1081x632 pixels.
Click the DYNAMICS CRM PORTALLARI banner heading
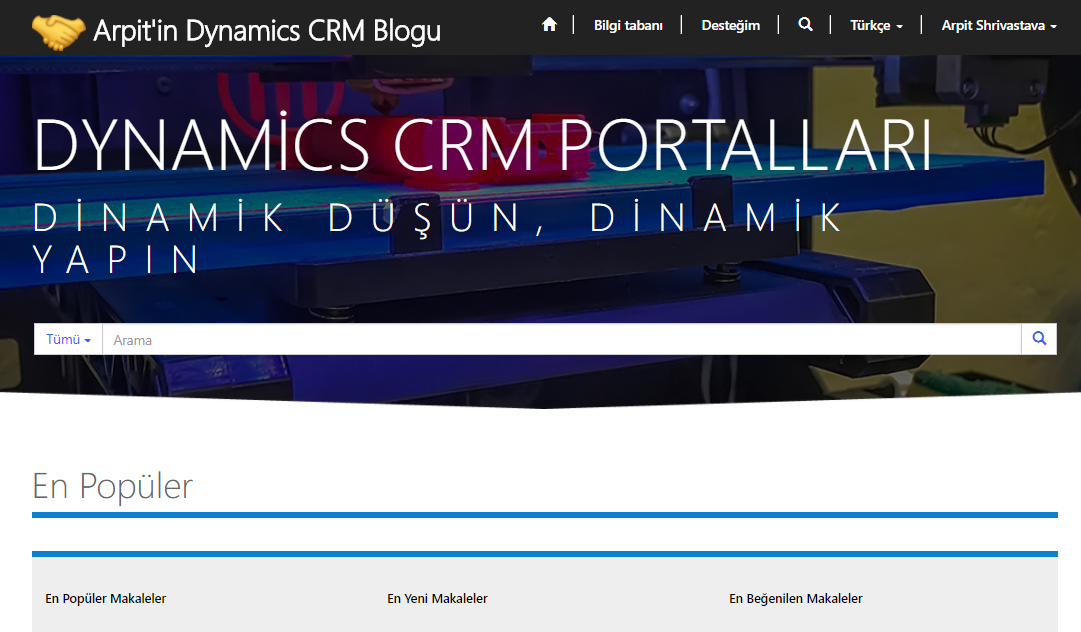tap(482, 144)
